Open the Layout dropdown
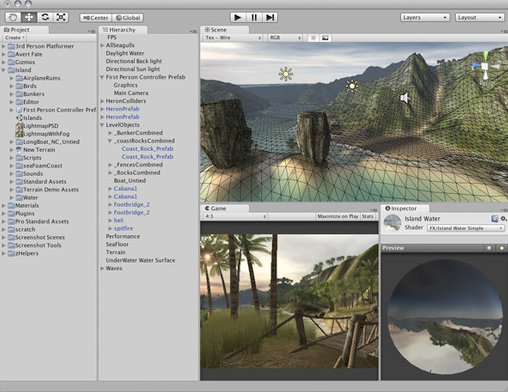 coord(480,17)
